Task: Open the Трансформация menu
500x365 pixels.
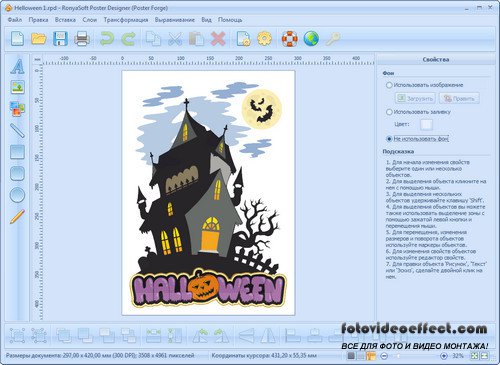Action: (x=126, y=20)
